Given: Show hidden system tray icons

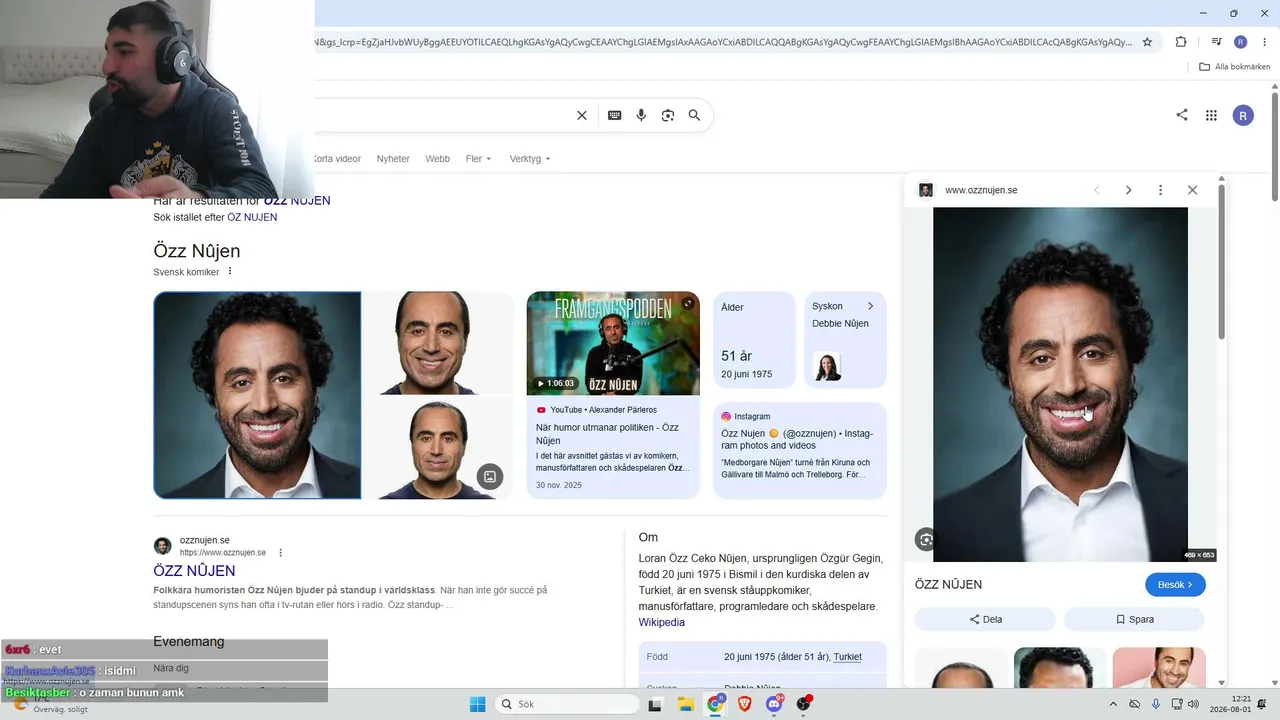Looking at the screenshot, I should [1113, 704].
